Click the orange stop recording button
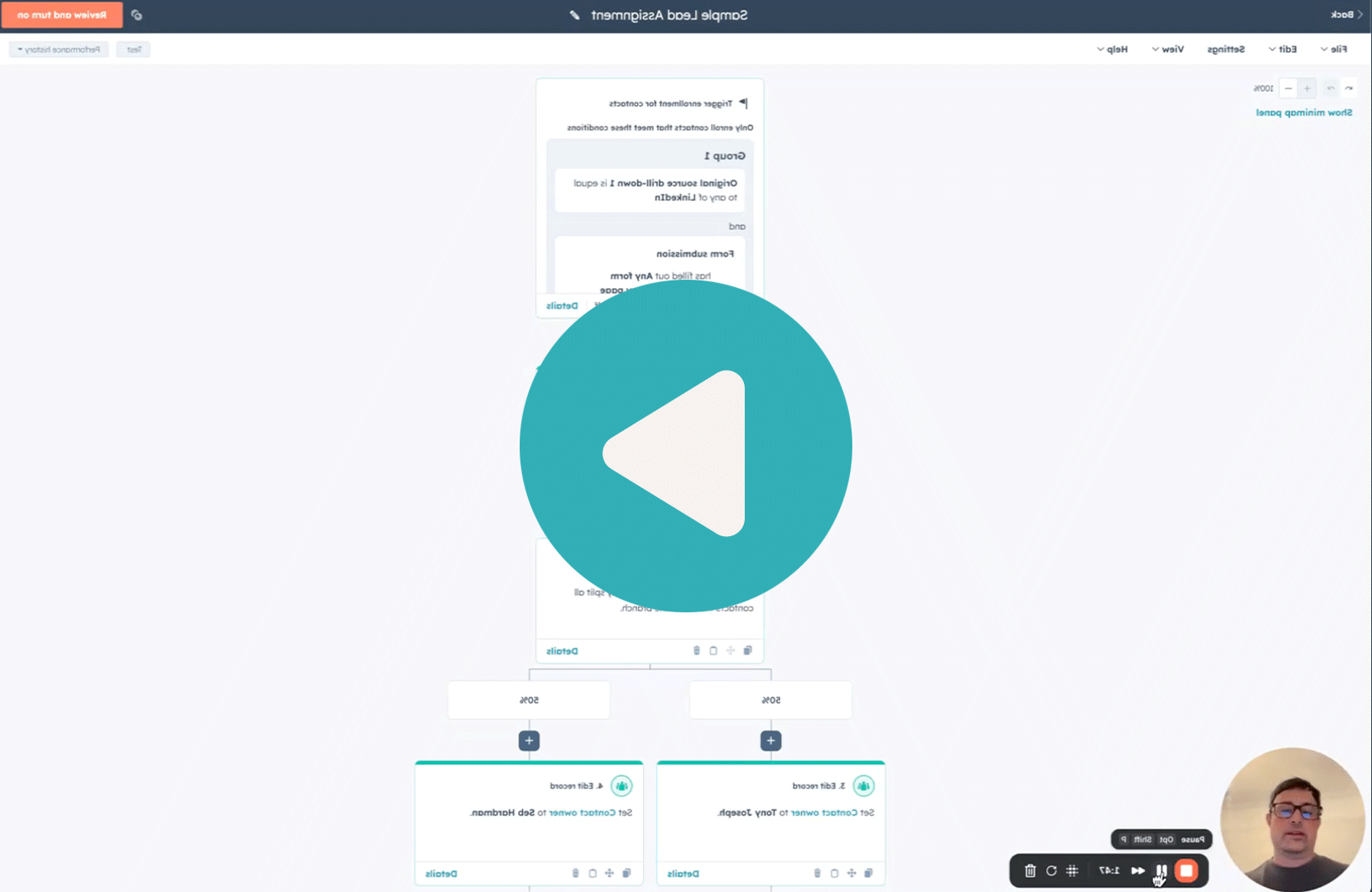This screenshot has height=892, width=1372. [1186, 870]
